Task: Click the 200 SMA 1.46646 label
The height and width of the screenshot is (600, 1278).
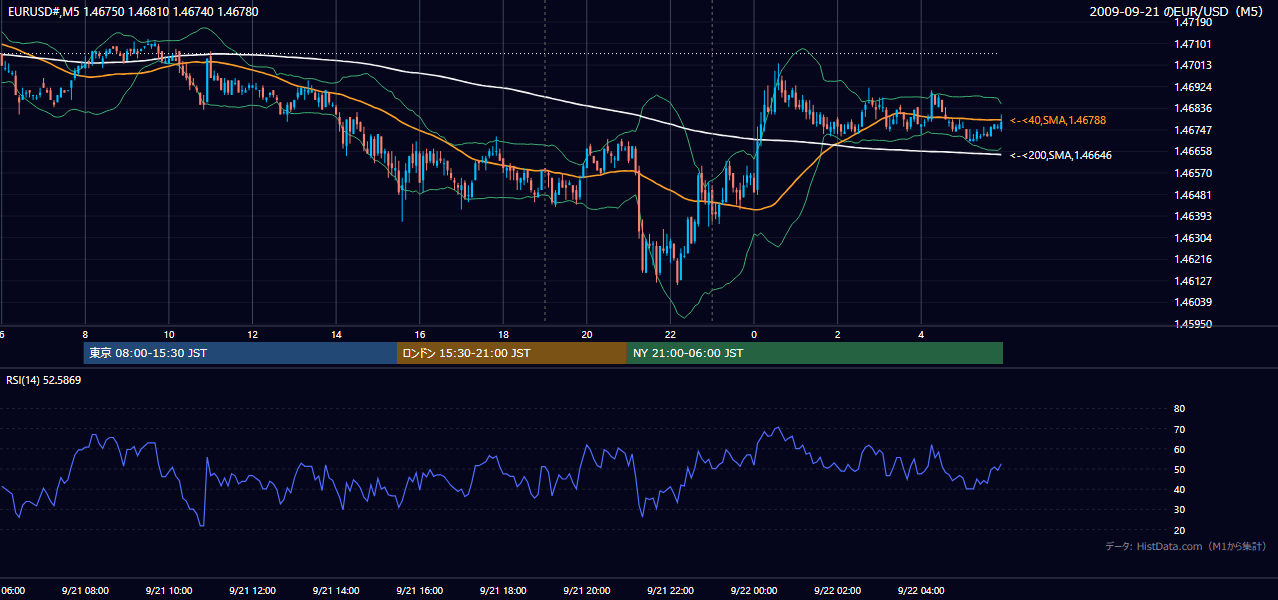Action: pyautogui.click(x=1061, y=155)
